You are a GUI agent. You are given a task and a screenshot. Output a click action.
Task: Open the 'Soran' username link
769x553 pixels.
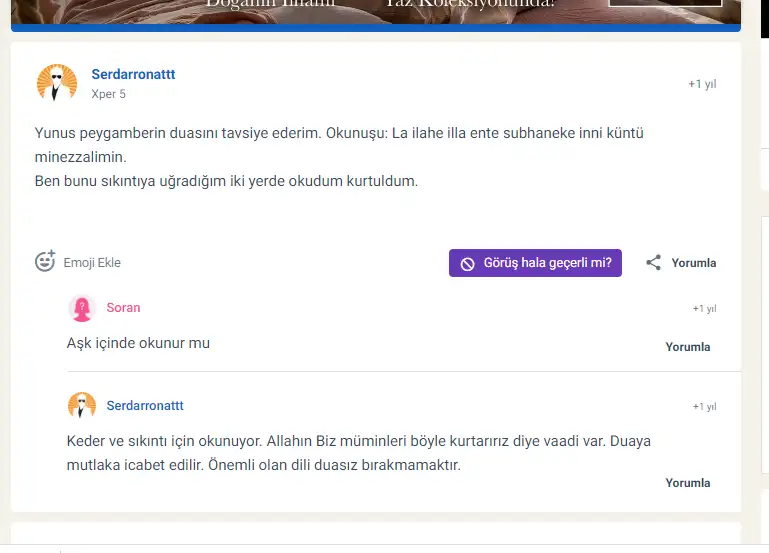coord(123,308)
